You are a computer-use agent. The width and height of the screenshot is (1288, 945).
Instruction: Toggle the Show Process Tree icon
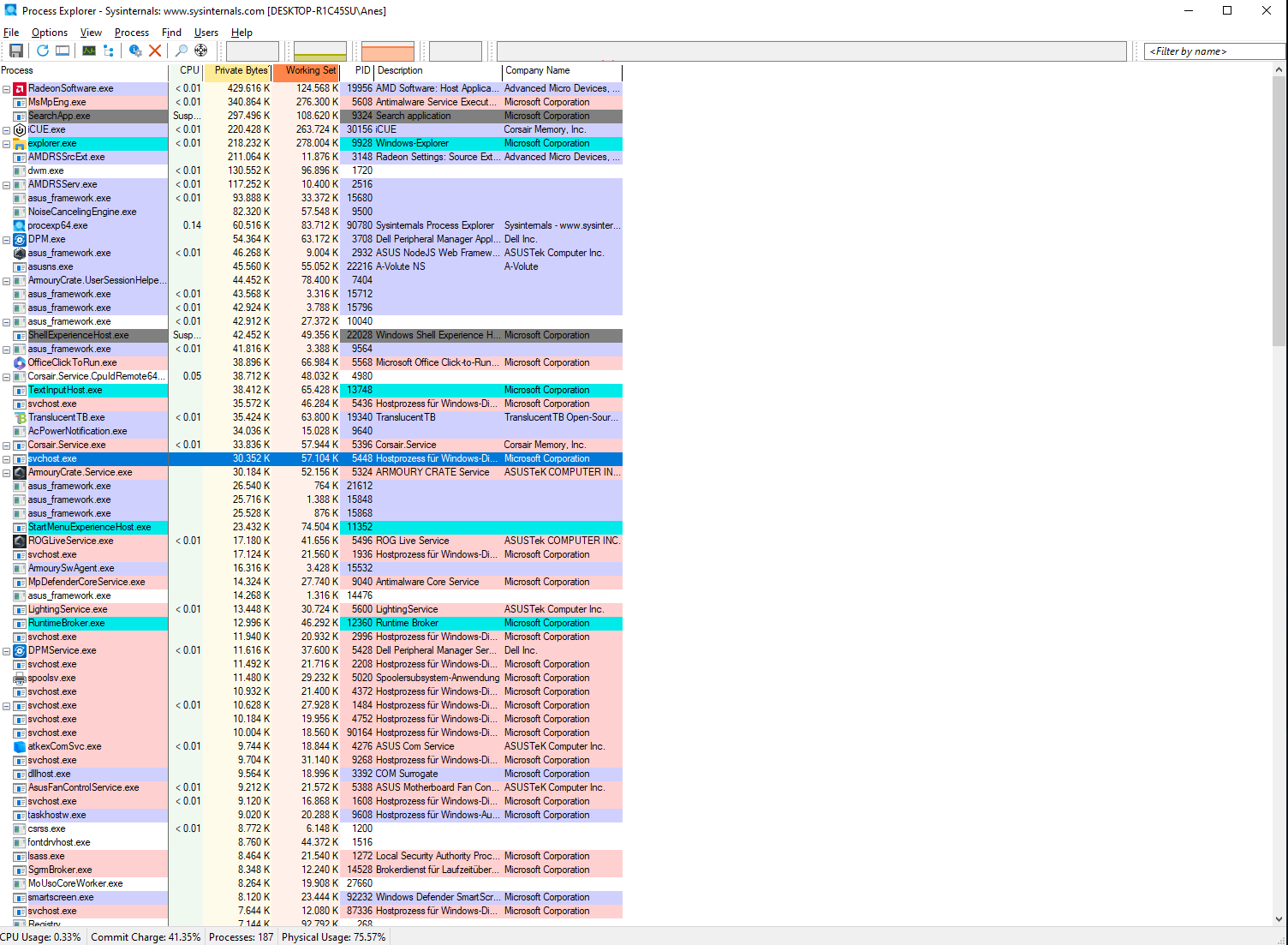pyautogui.click(x=109, y=51)
